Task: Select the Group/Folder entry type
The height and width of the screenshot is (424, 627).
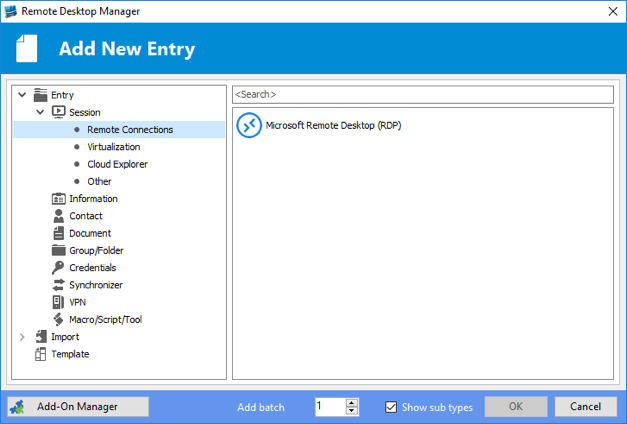Action: pyautogui.click(x=96, y=250)
